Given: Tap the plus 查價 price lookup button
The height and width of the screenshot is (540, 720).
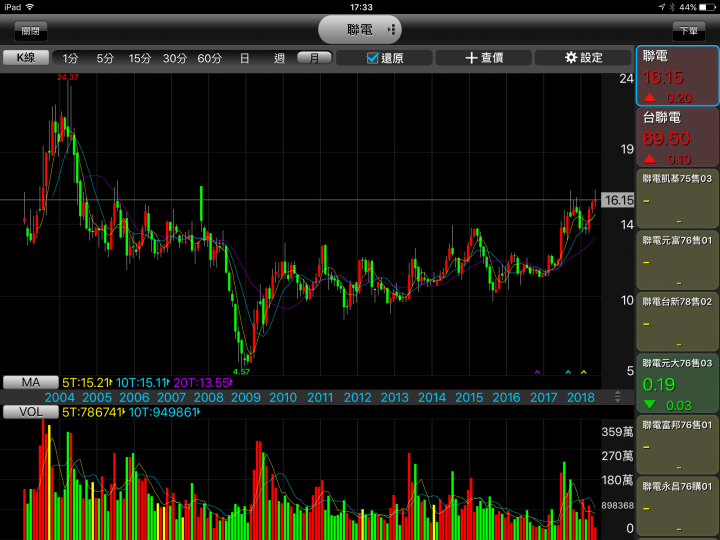Looking at the screenshot, I should tap(484, 58).
